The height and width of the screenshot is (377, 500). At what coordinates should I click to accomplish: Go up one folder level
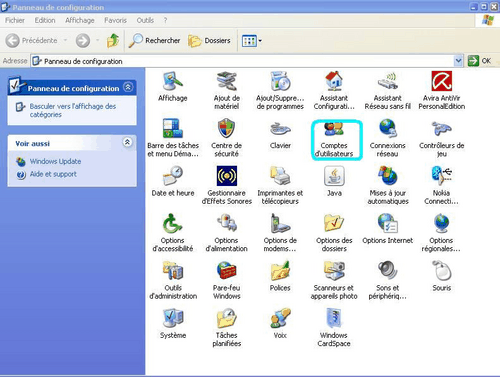click(x=113, y=41)
